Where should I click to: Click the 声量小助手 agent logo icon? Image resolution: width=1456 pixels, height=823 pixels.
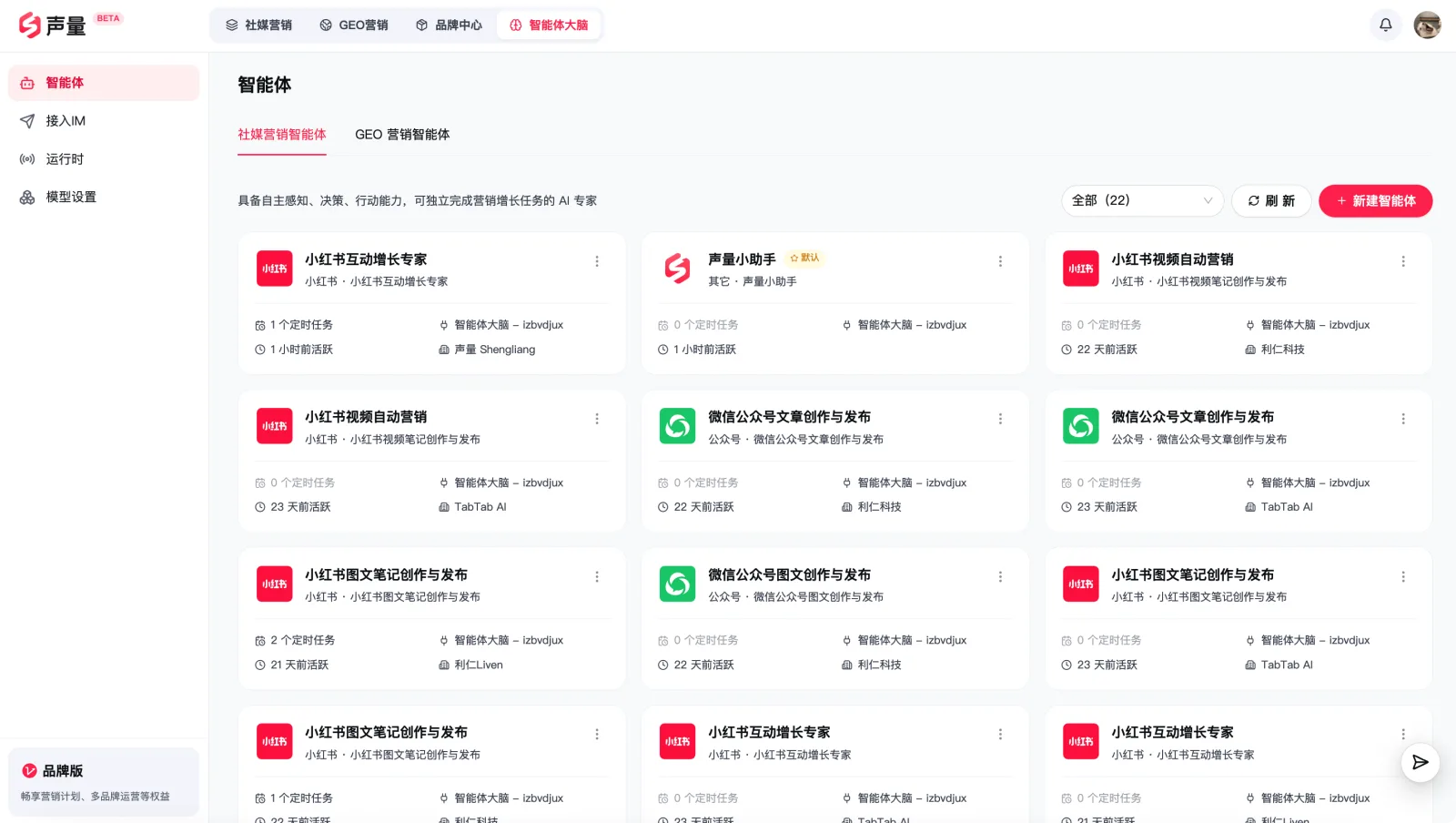[677, 269]
